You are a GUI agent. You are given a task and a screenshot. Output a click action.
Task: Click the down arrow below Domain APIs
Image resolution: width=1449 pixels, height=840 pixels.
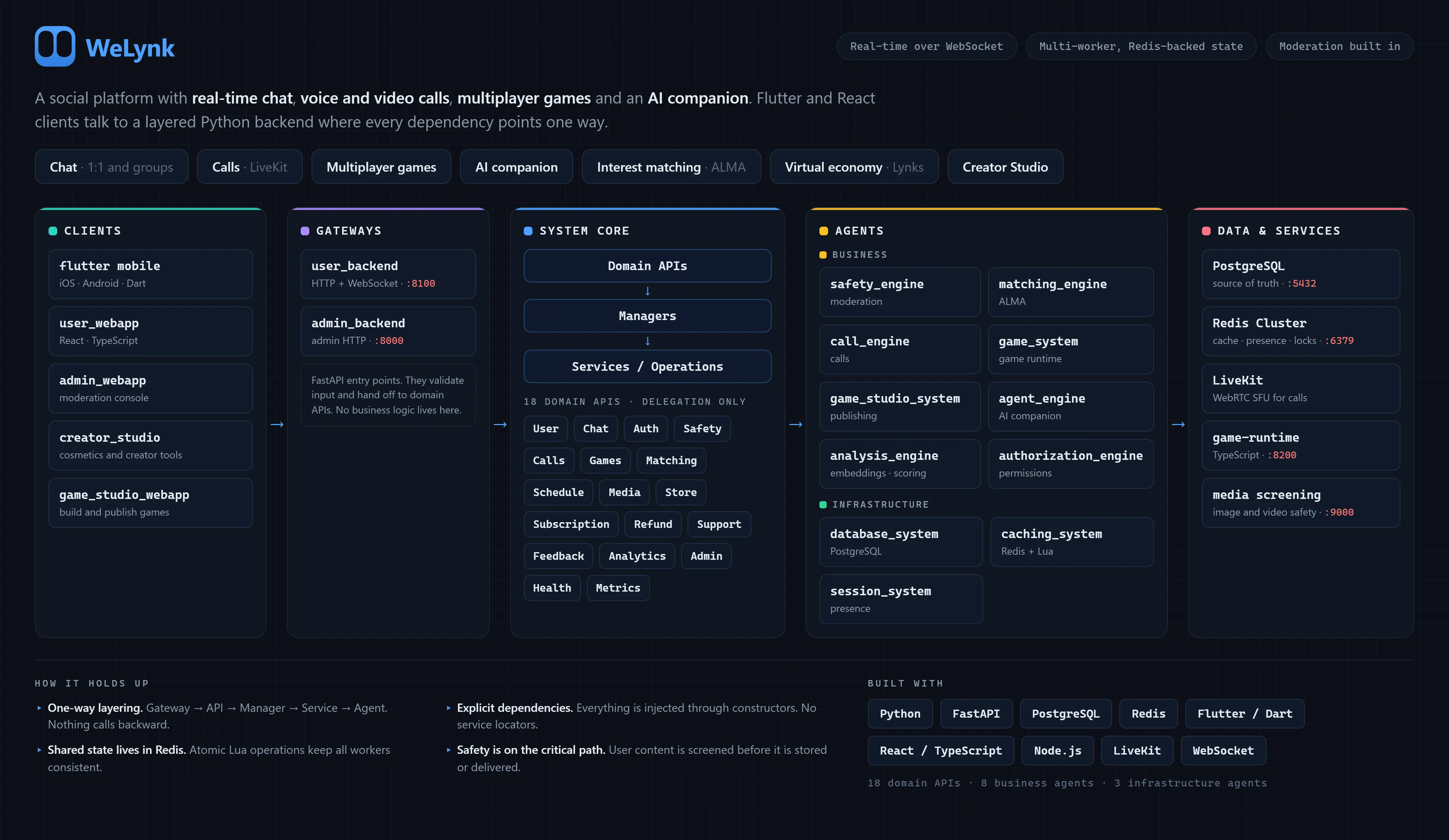(647, 291)
